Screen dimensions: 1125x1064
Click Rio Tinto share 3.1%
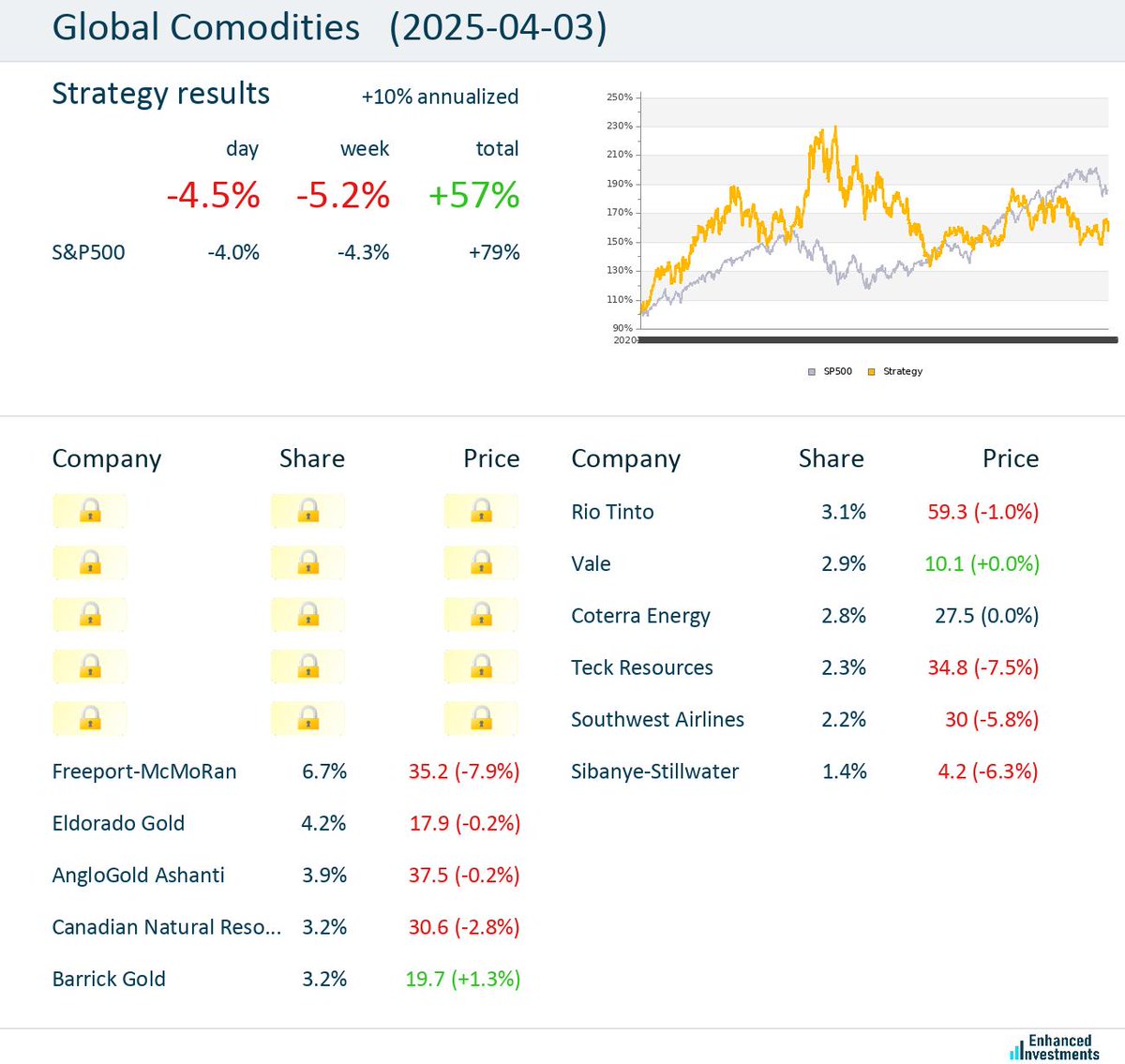click(843, 512)
